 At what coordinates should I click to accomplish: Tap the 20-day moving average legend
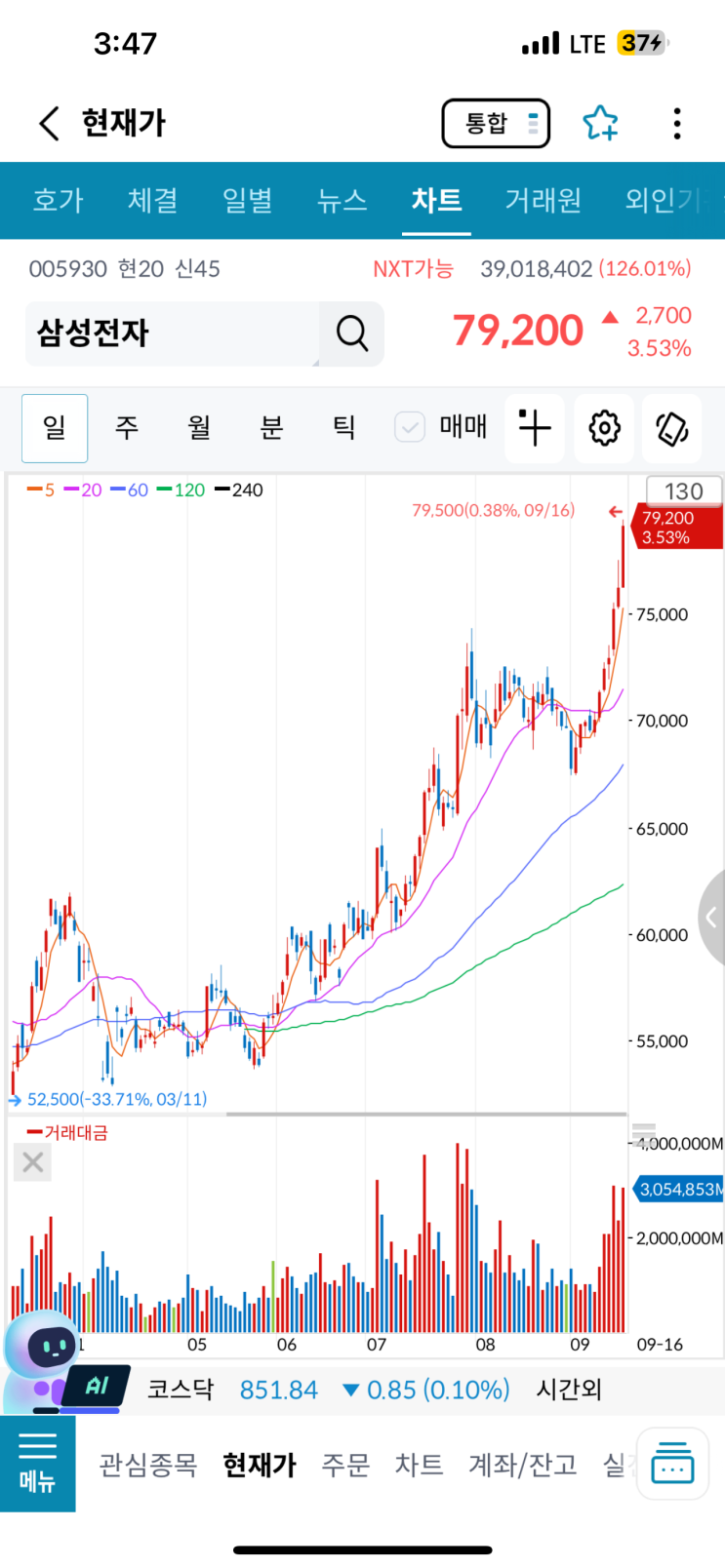(83, 490)
